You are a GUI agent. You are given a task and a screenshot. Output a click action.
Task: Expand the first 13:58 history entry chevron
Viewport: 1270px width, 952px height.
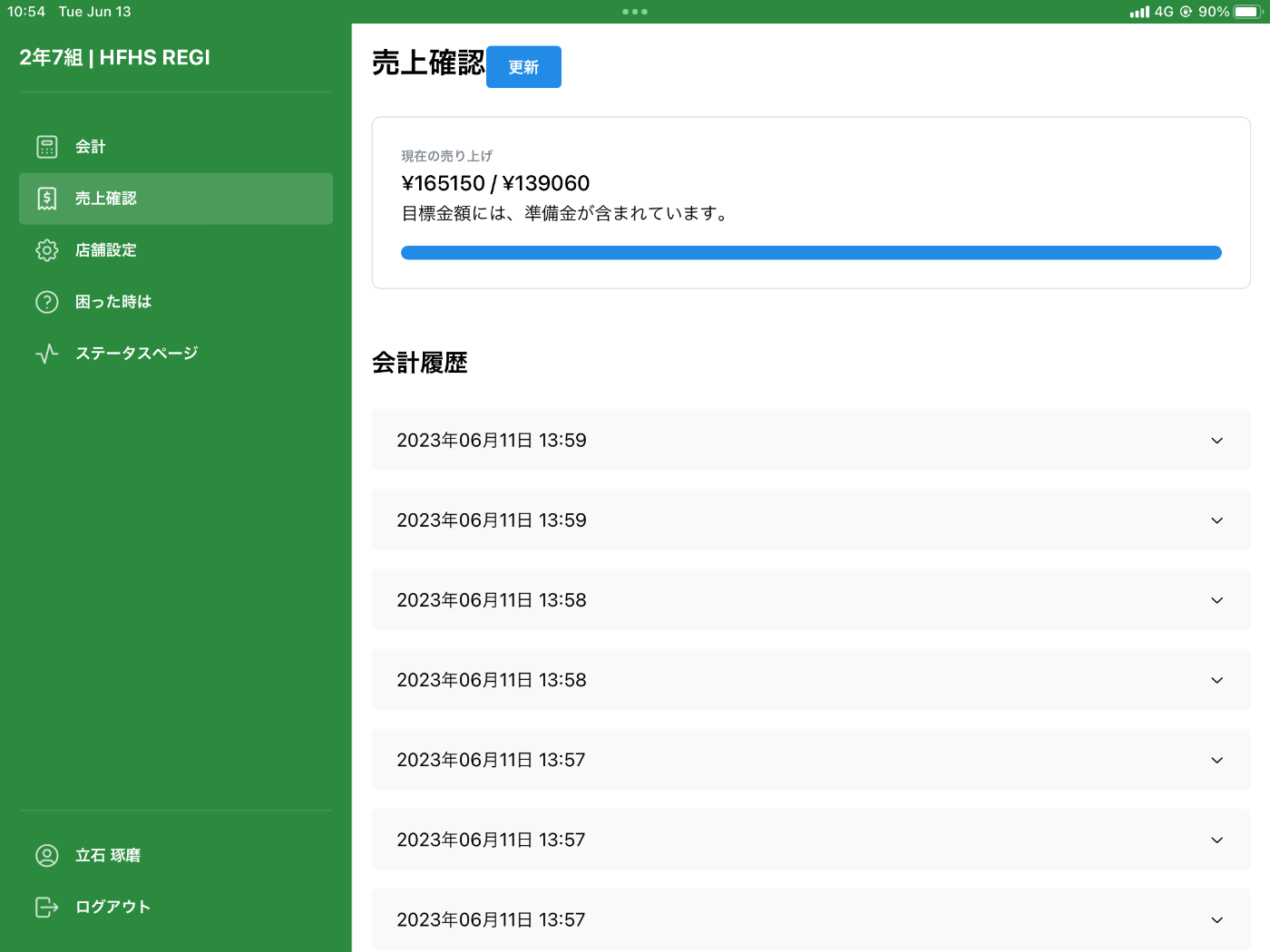click(x=1217, y=600)
